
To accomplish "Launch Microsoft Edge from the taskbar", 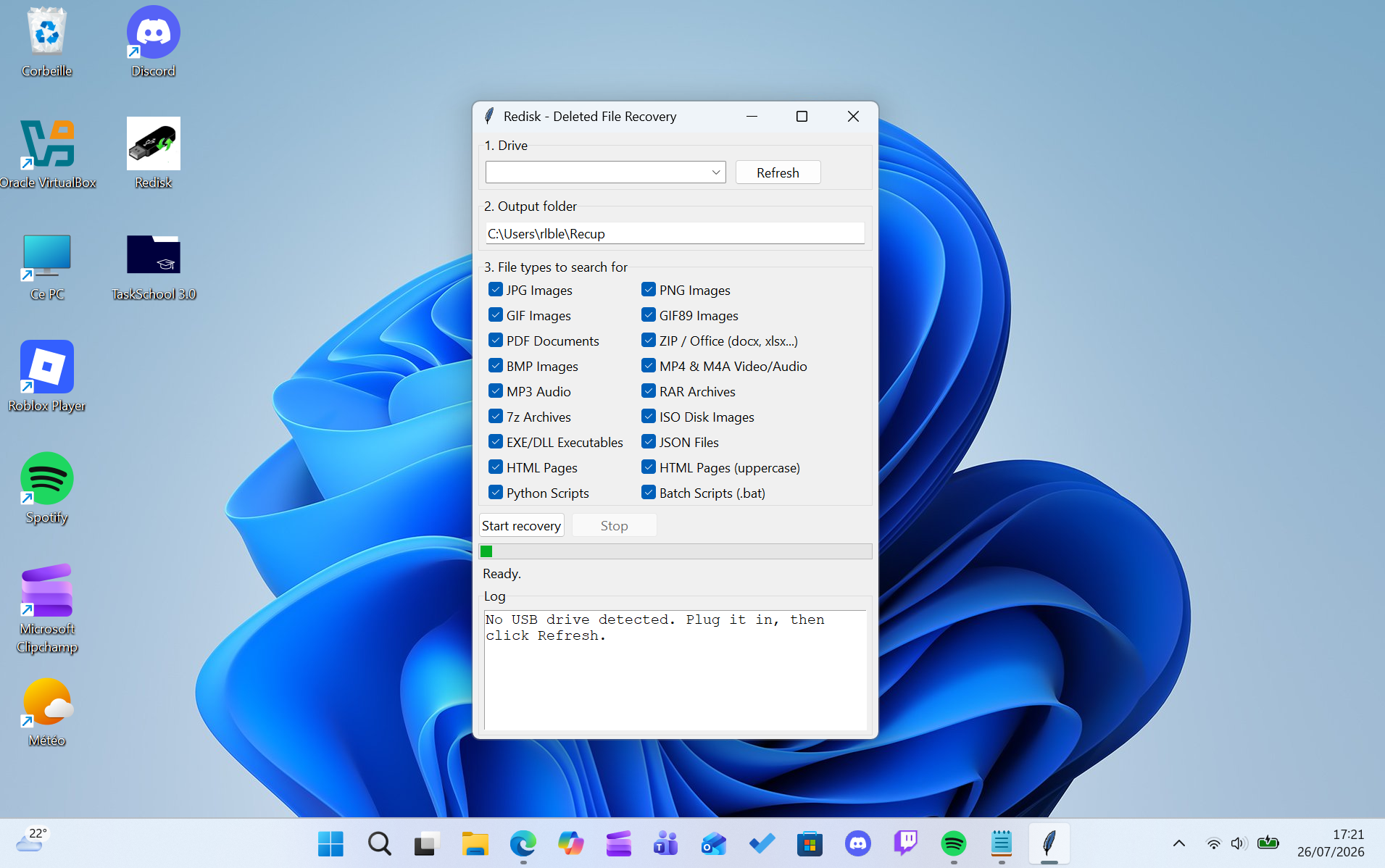I will [x=523, y=843].
